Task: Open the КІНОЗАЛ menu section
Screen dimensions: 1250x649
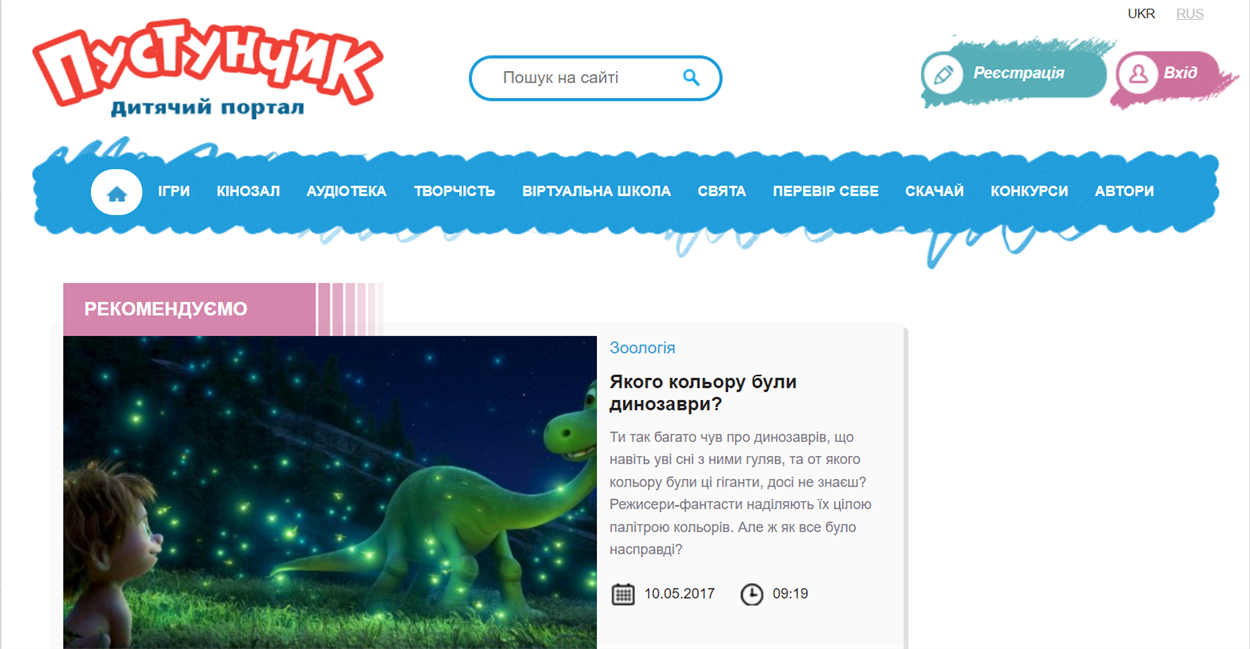Action: click(248, 191)
